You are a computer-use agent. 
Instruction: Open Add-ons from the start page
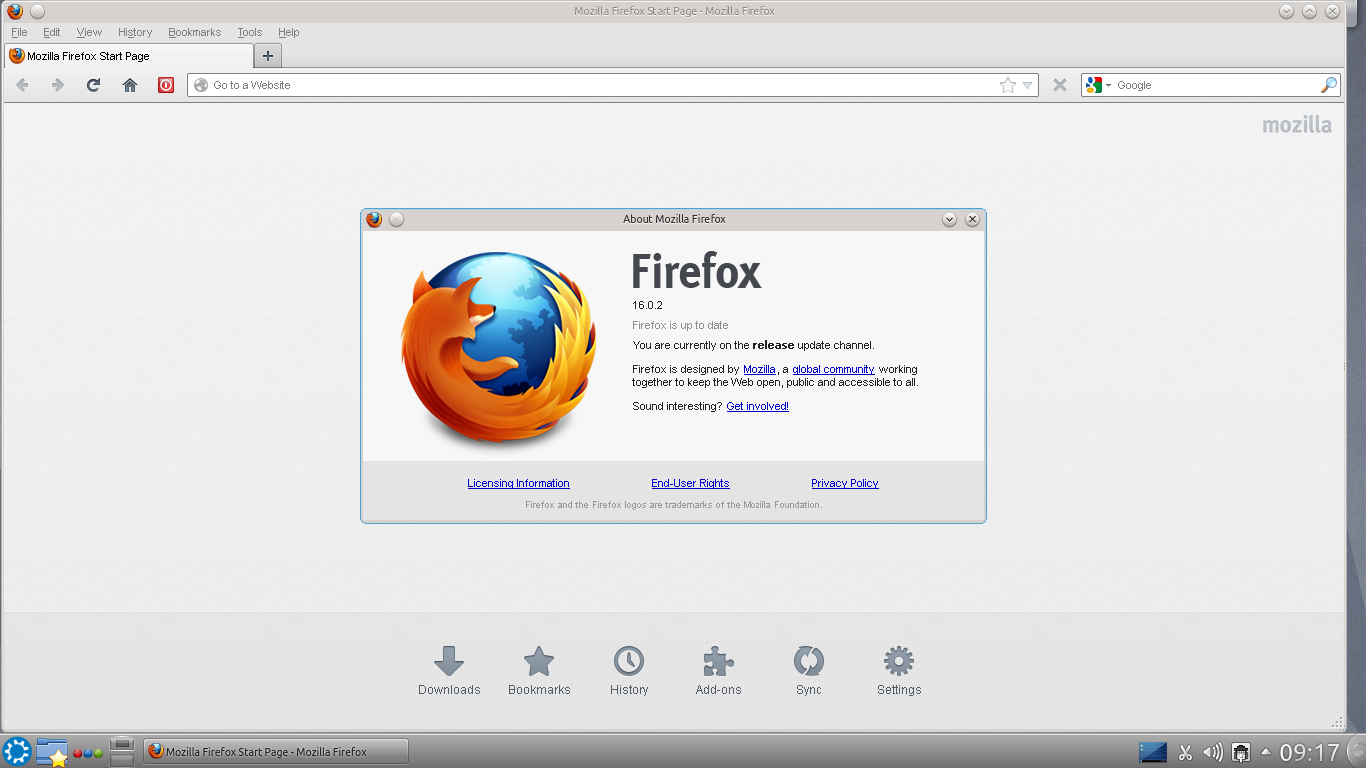coord(719,670)
